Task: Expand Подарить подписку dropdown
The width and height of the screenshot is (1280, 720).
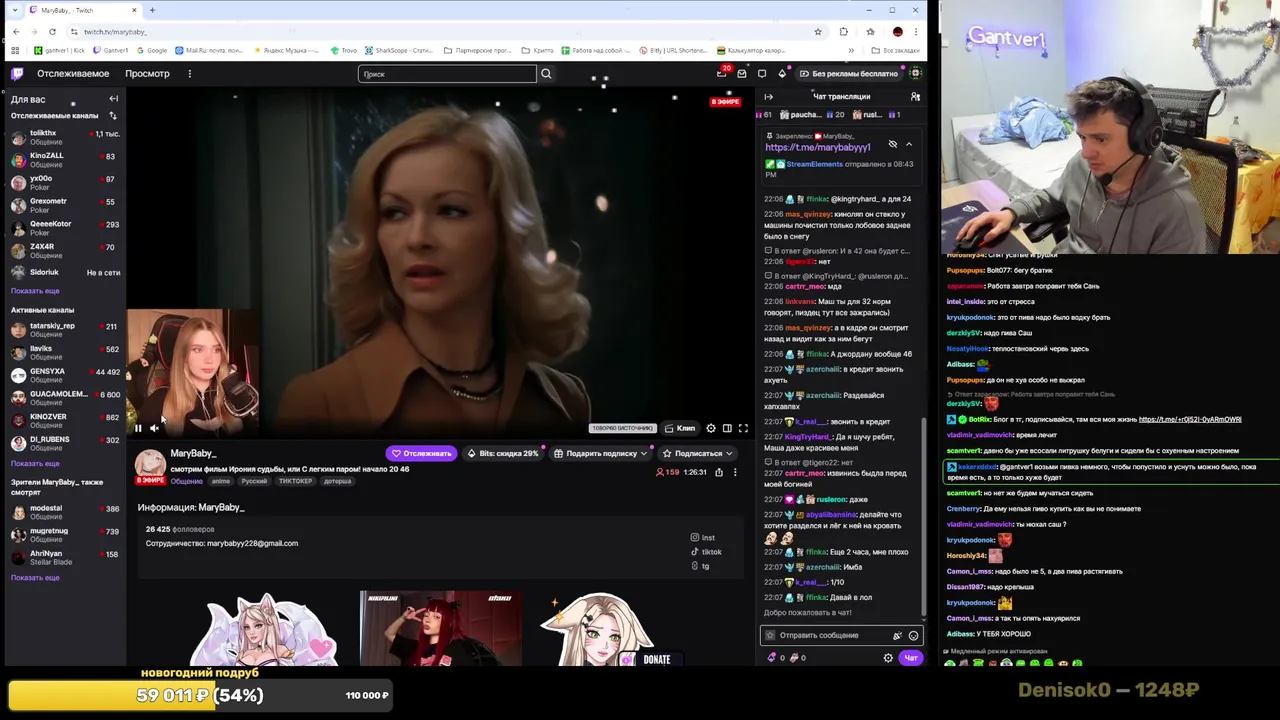Action: click(x=644, y=453)
